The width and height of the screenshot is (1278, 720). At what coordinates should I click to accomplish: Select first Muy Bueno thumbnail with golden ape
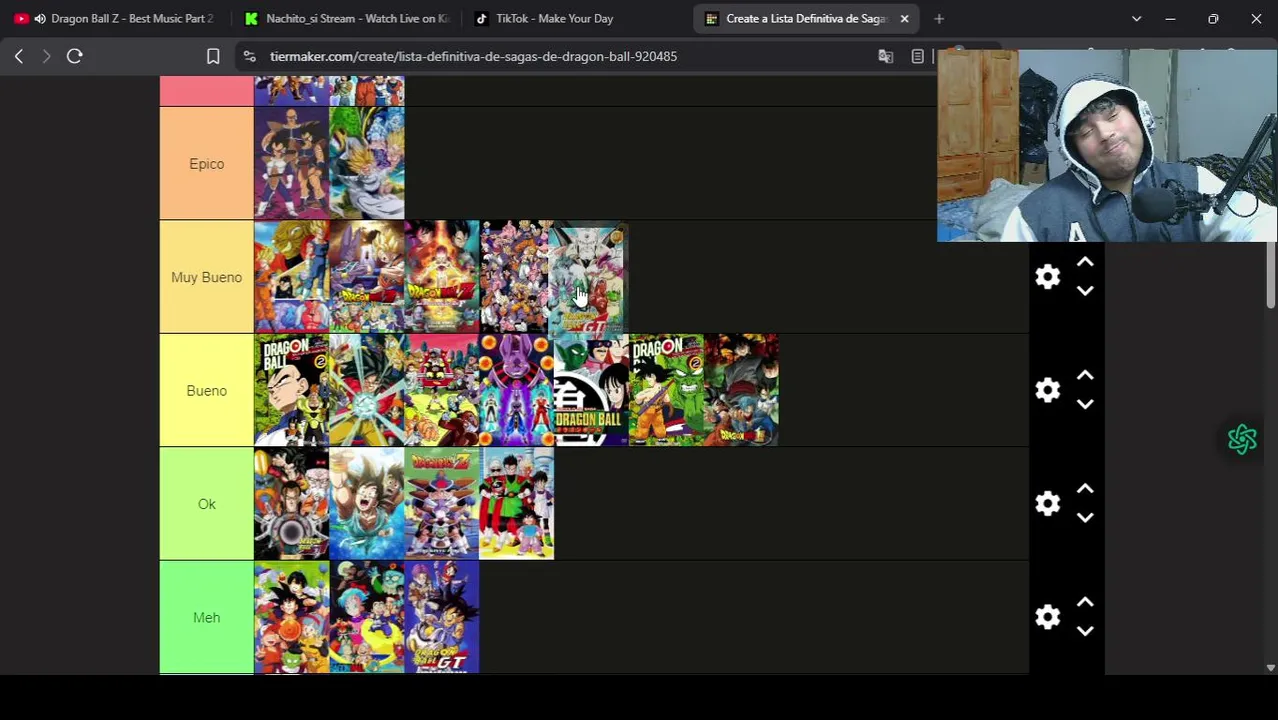(291, 277)
